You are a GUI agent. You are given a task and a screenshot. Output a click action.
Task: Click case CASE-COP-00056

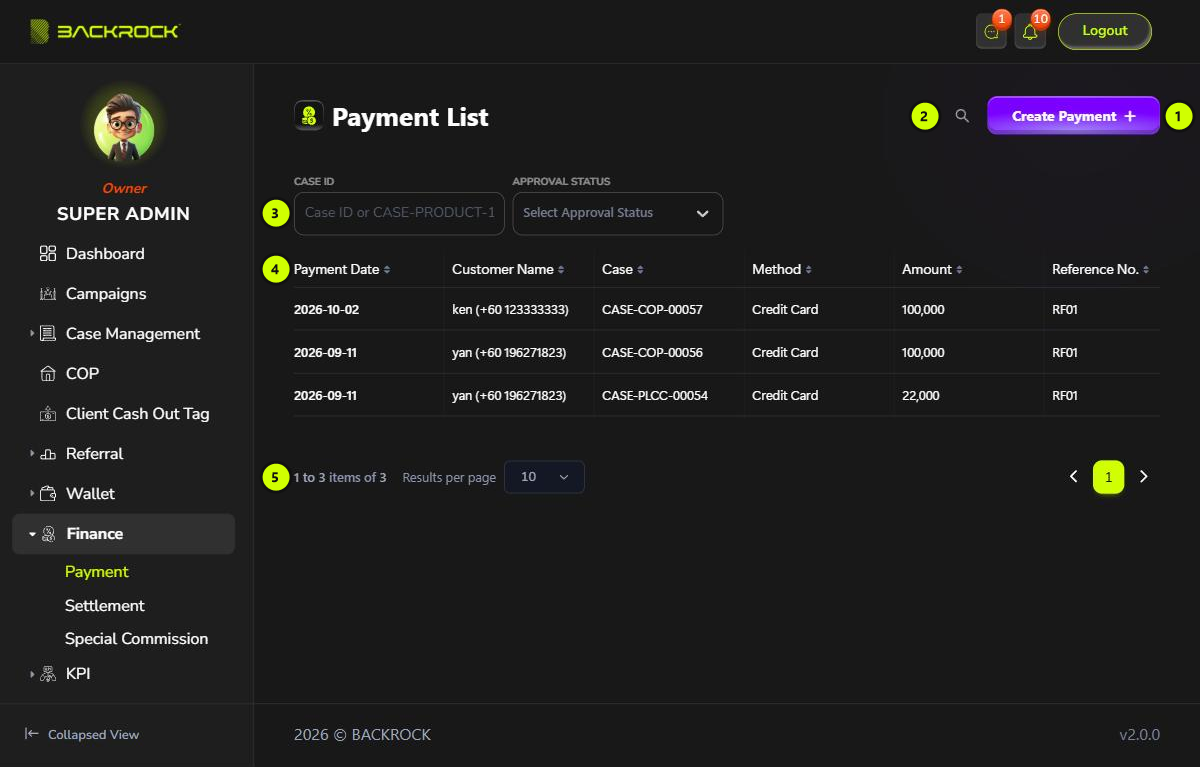click(652, 353)
